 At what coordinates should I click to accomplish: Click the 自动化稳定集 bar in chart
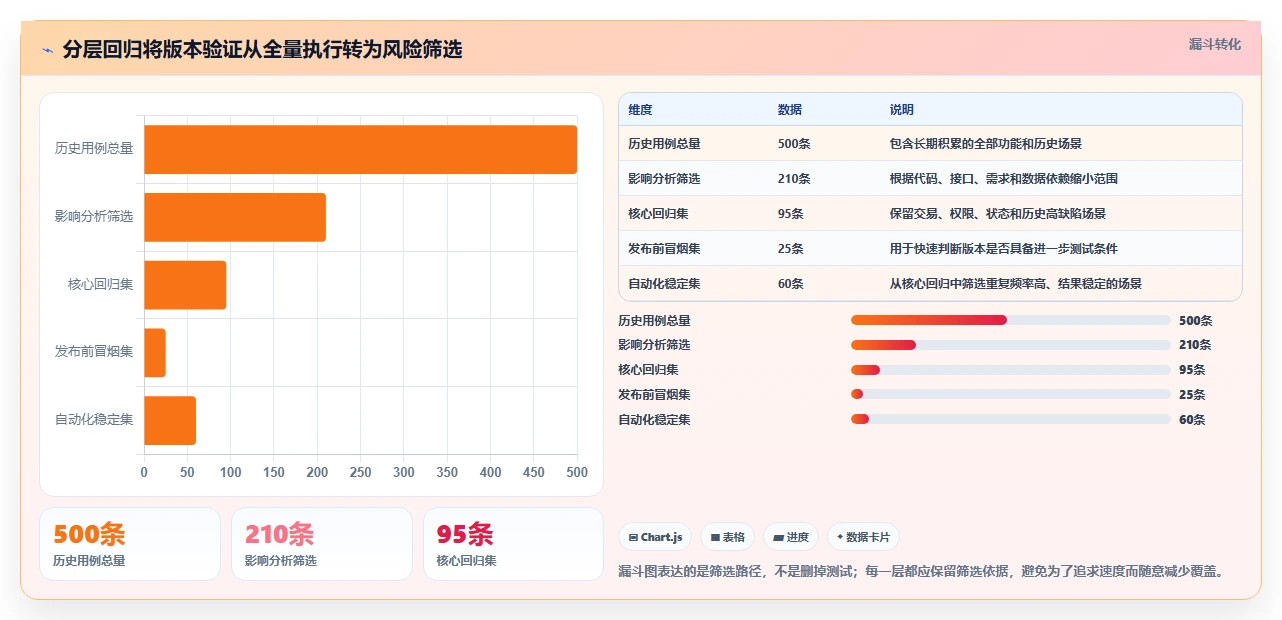(x=170, y=420)
